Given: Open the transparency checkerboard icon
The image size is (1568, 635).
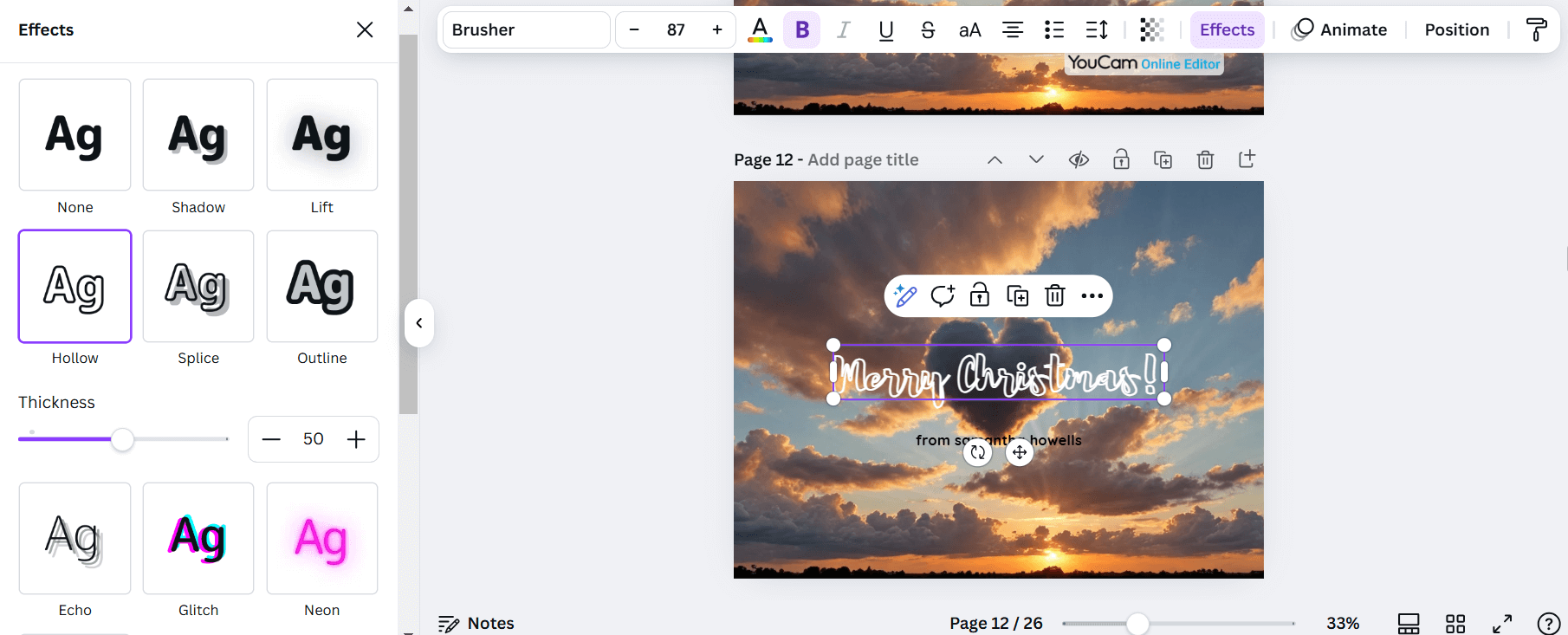Looking at the screenshot, I should 1151,29.
